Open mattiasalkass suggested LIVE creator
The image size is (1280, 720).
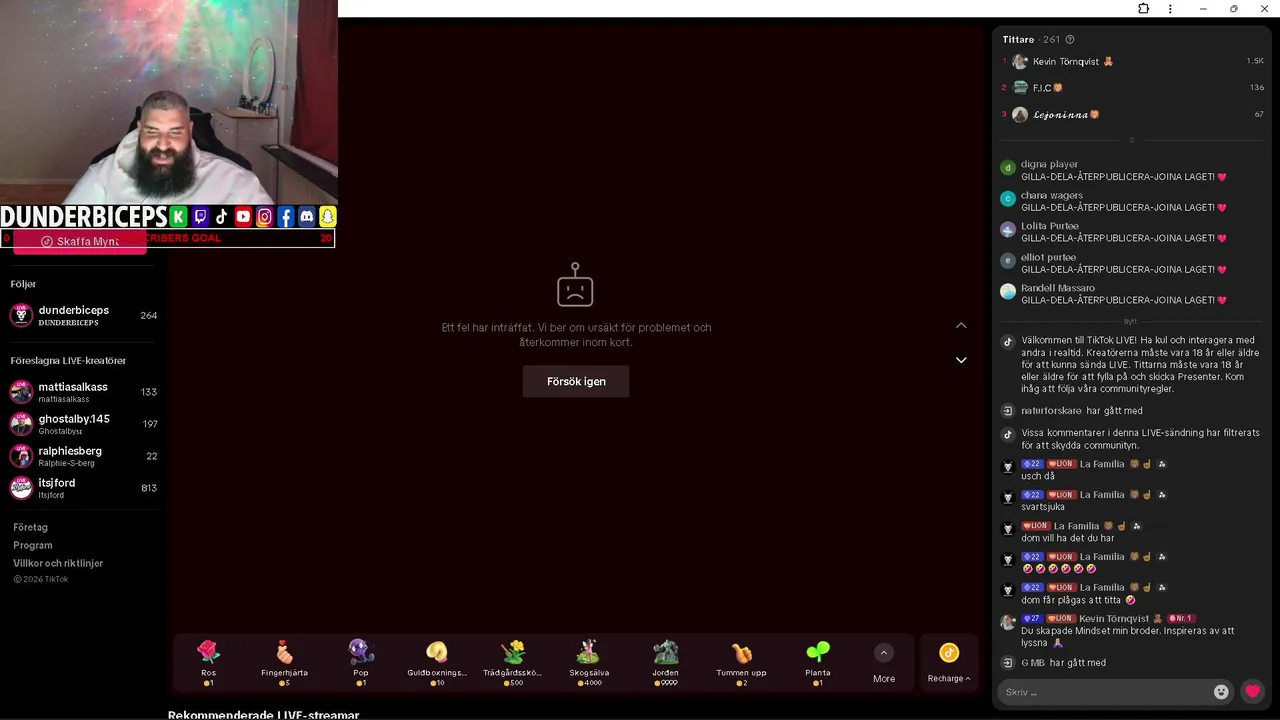click(x=84, y=392)
